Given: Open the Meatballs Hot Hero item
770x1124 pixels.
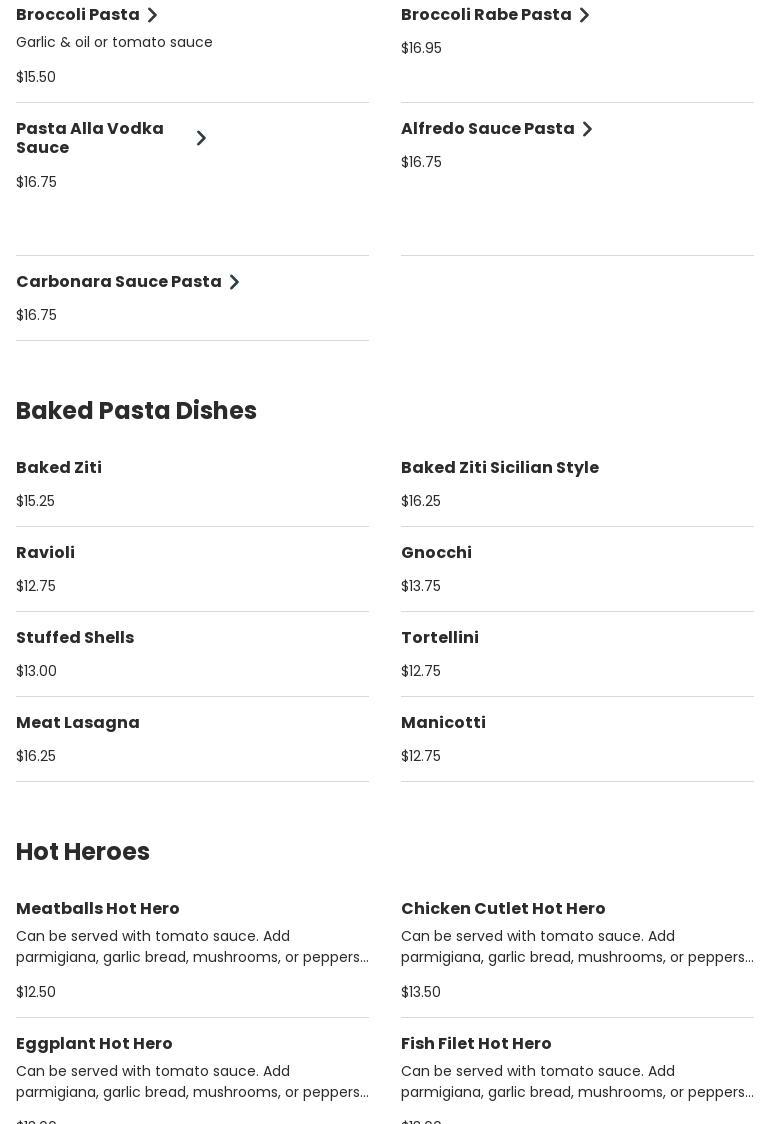Looking at the screenshot, I should pyautogui.click(x=98, y=909).
